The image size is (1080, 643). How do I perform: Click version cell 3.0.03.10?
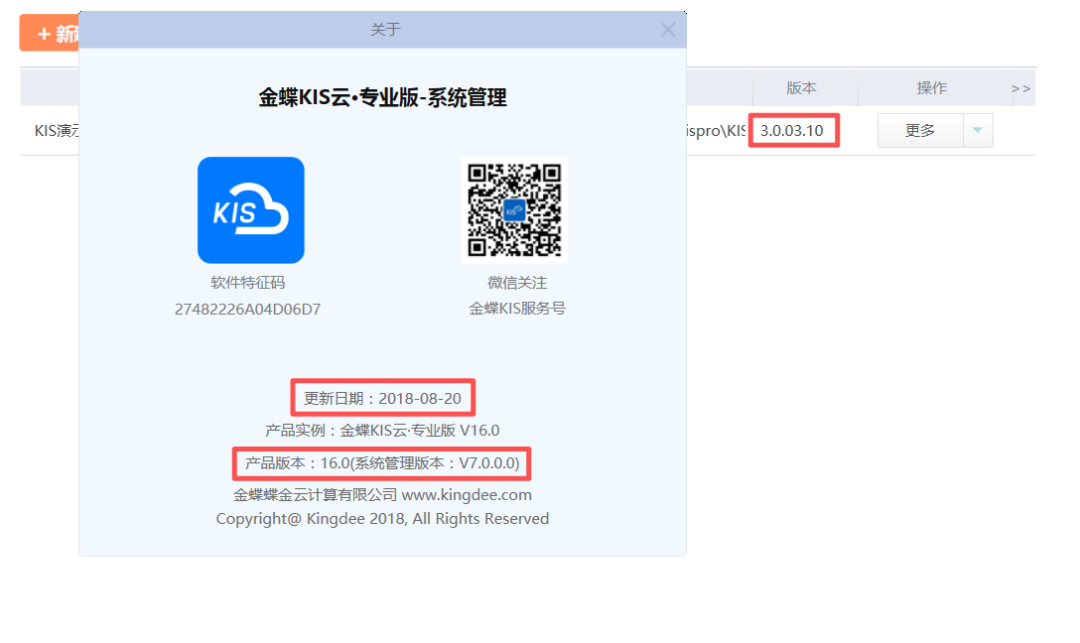792,131
